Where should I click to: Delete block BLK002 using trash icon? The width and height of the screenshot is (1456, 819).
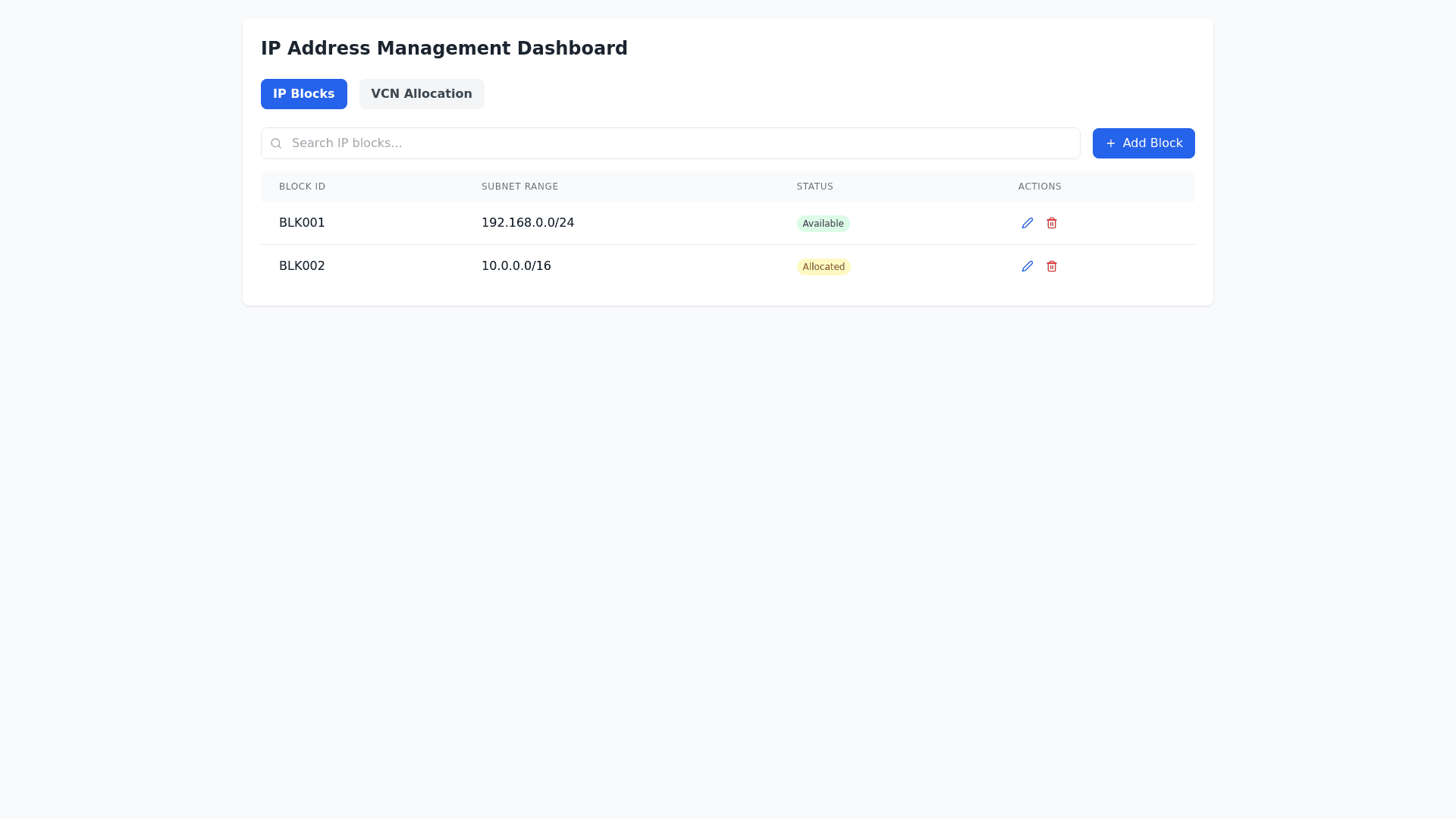tap(1052, 266)
